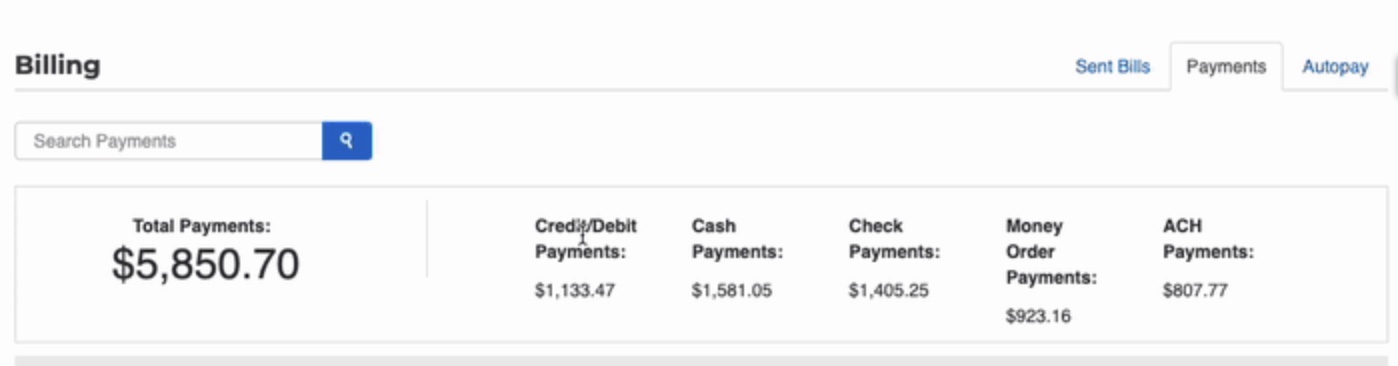Click the ACH Payments label
This screenshot has width=1398, height=366.
(x=1208, y=239)
